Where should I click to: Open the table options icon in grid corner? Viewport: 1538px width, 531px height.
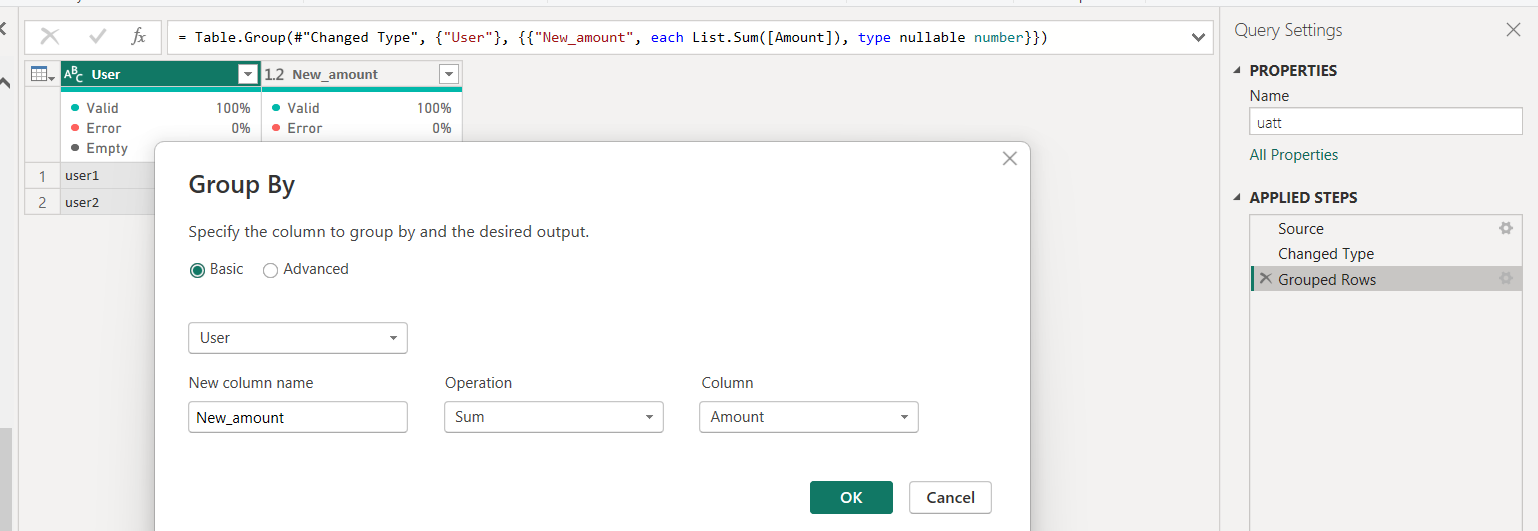tap(42, 74)
